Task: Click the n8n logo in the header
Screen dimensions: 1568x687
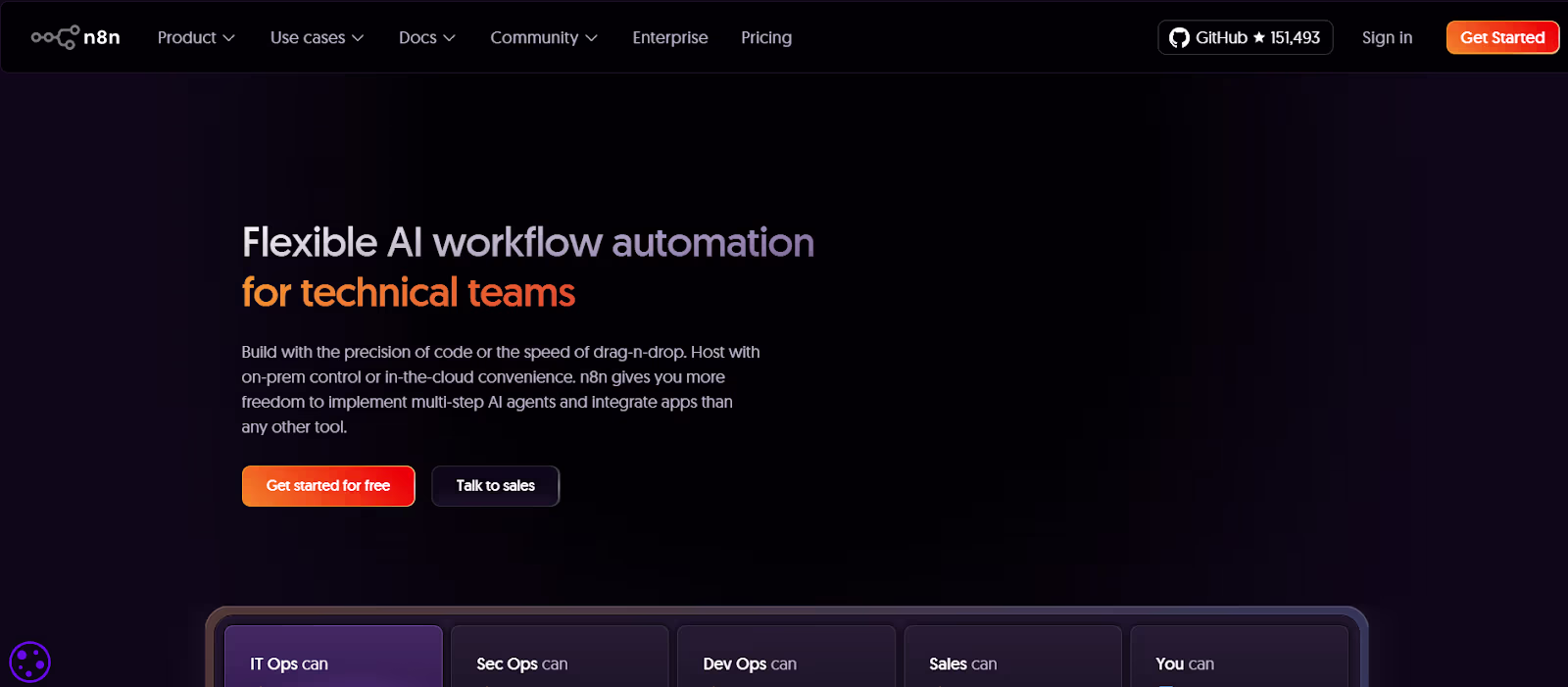Action: tap(75, 37)
